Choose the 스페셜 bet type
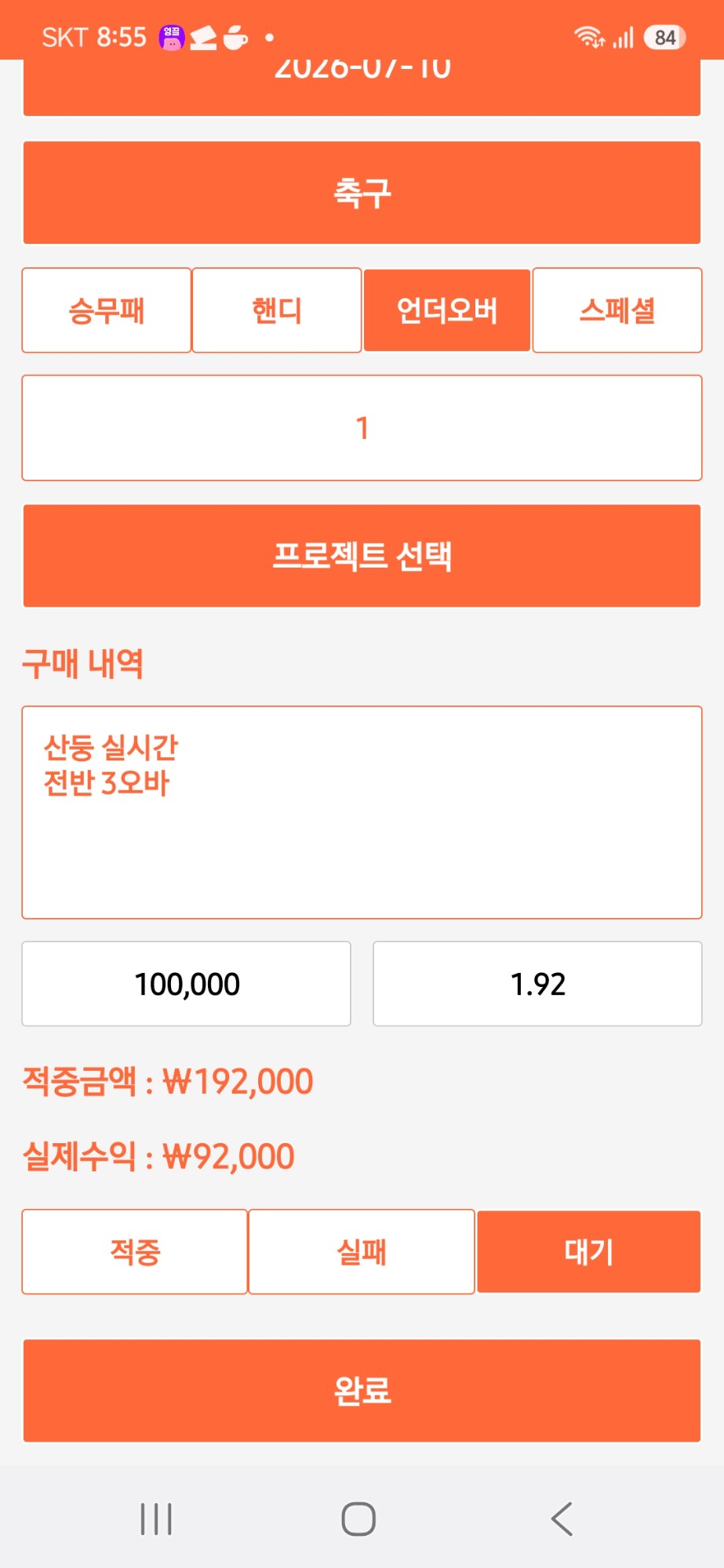Viewport: 724px width, 1568px height. point(617,310)
